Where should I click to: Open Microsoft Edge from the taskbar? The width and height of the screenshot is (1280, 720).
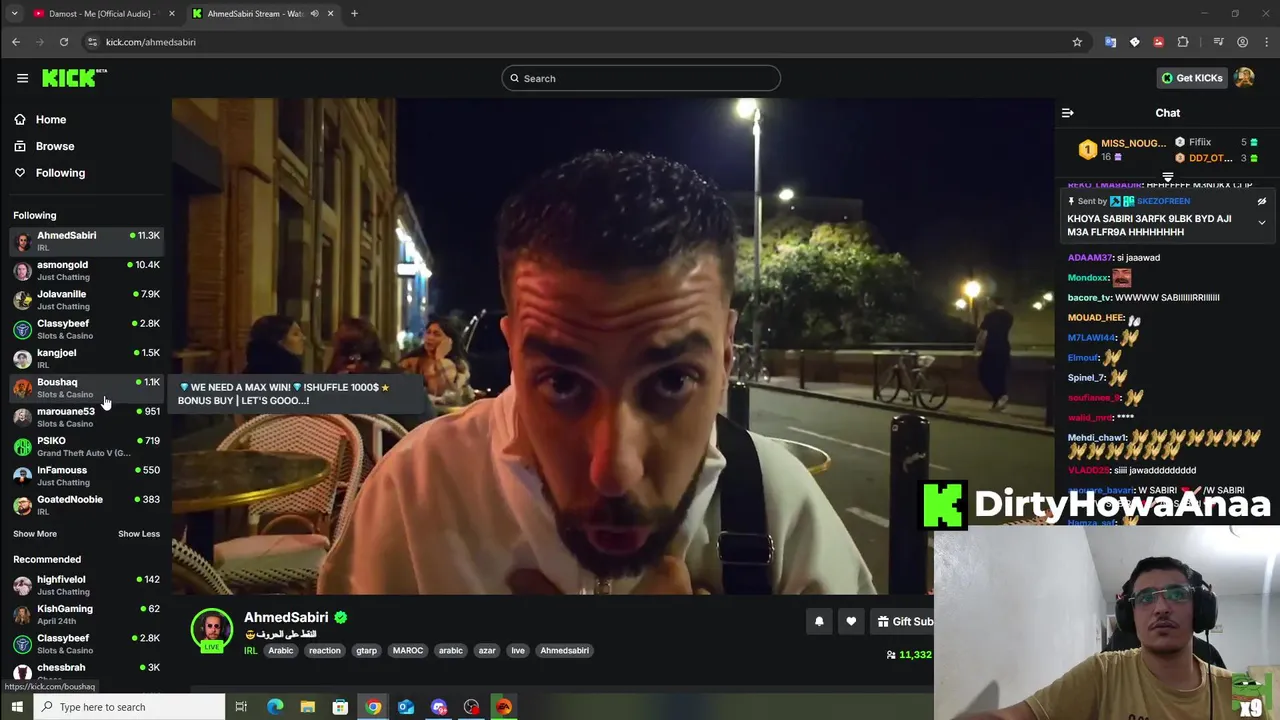pyautogui.click(x=275, y=707)
